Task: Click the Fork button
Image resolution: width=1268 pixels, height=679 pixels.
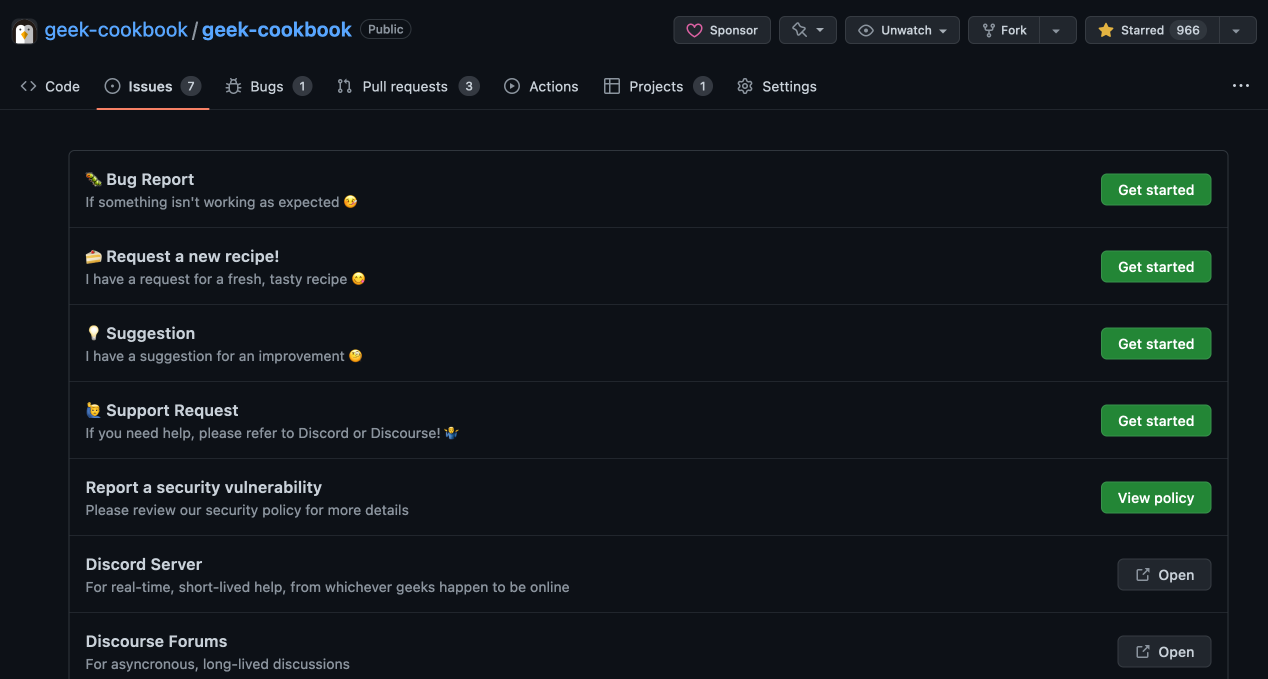Action: [x=1004, y=30]
